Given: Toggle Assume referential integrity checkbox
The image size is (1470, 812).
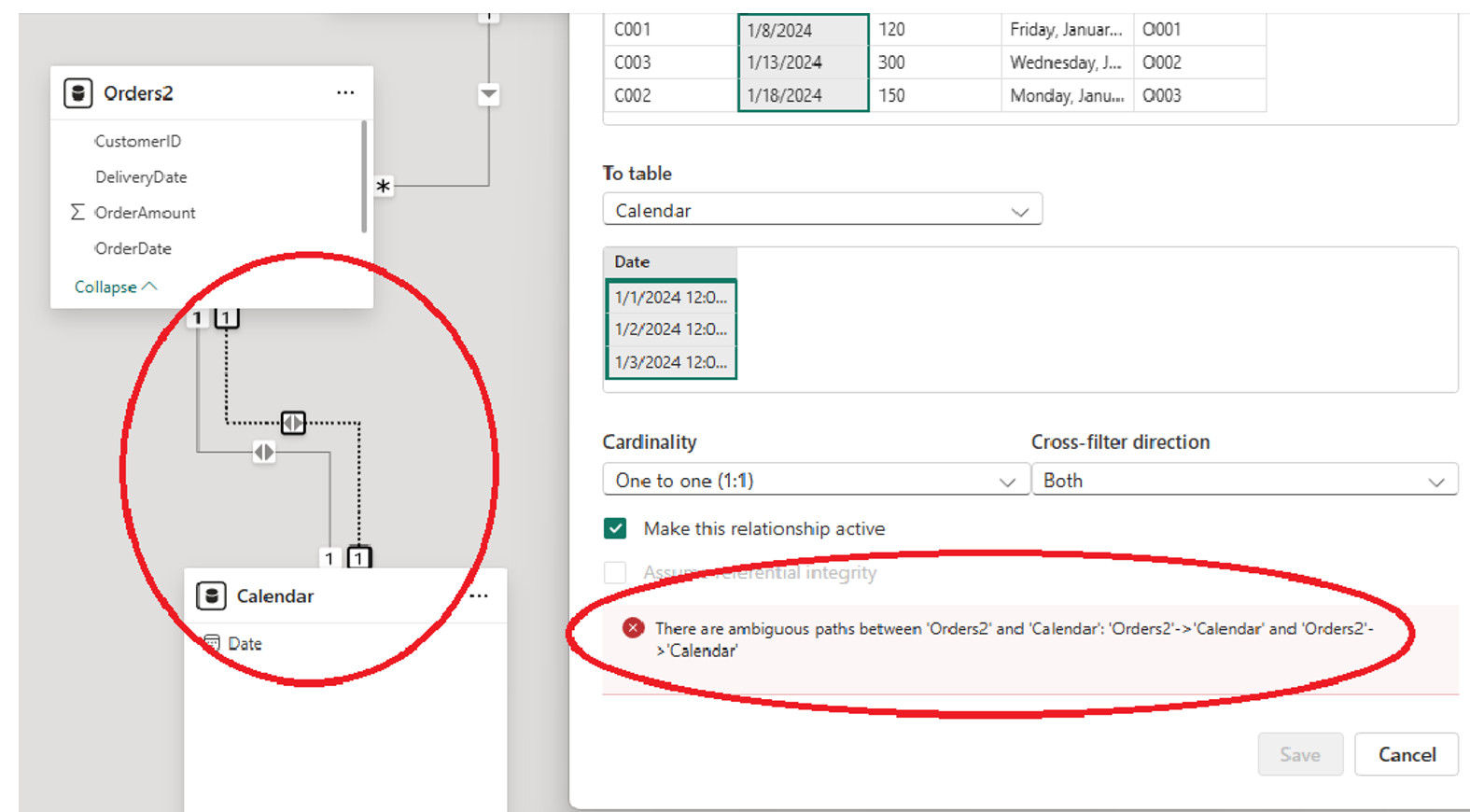Looking at the screenshot, I should coord(615,572).
